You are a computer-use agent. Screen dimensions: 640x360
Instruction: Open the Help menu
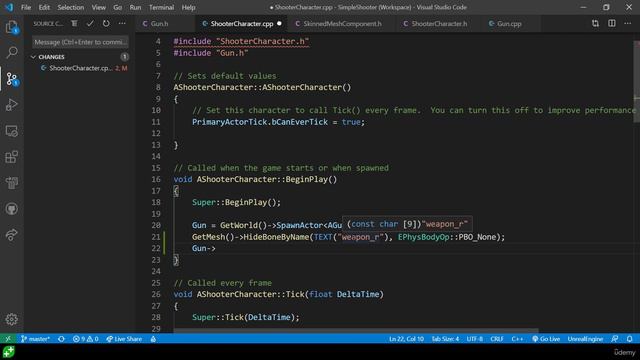tap(188, 7)
